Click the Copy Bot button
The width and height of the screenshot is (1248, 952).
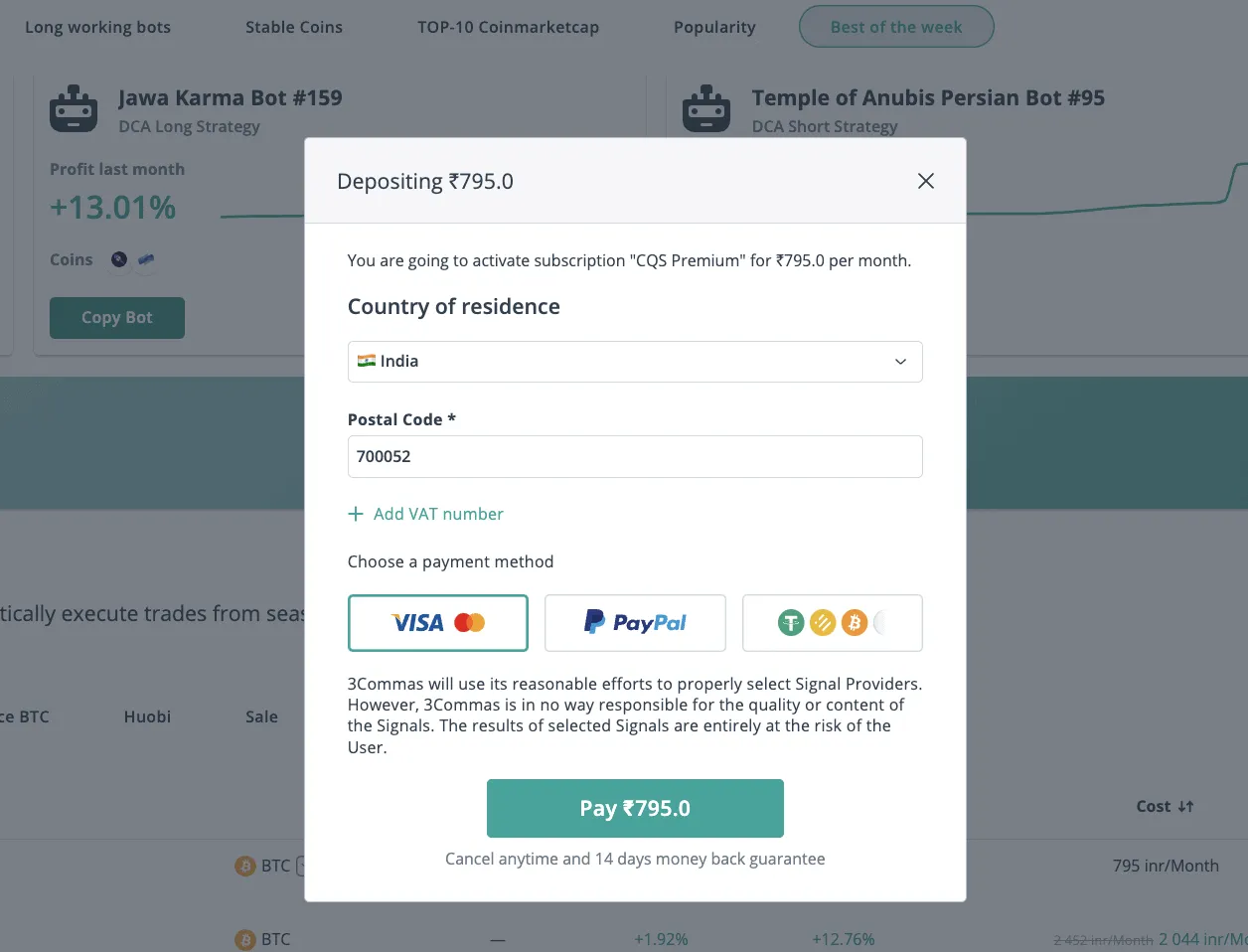point(117,318)
